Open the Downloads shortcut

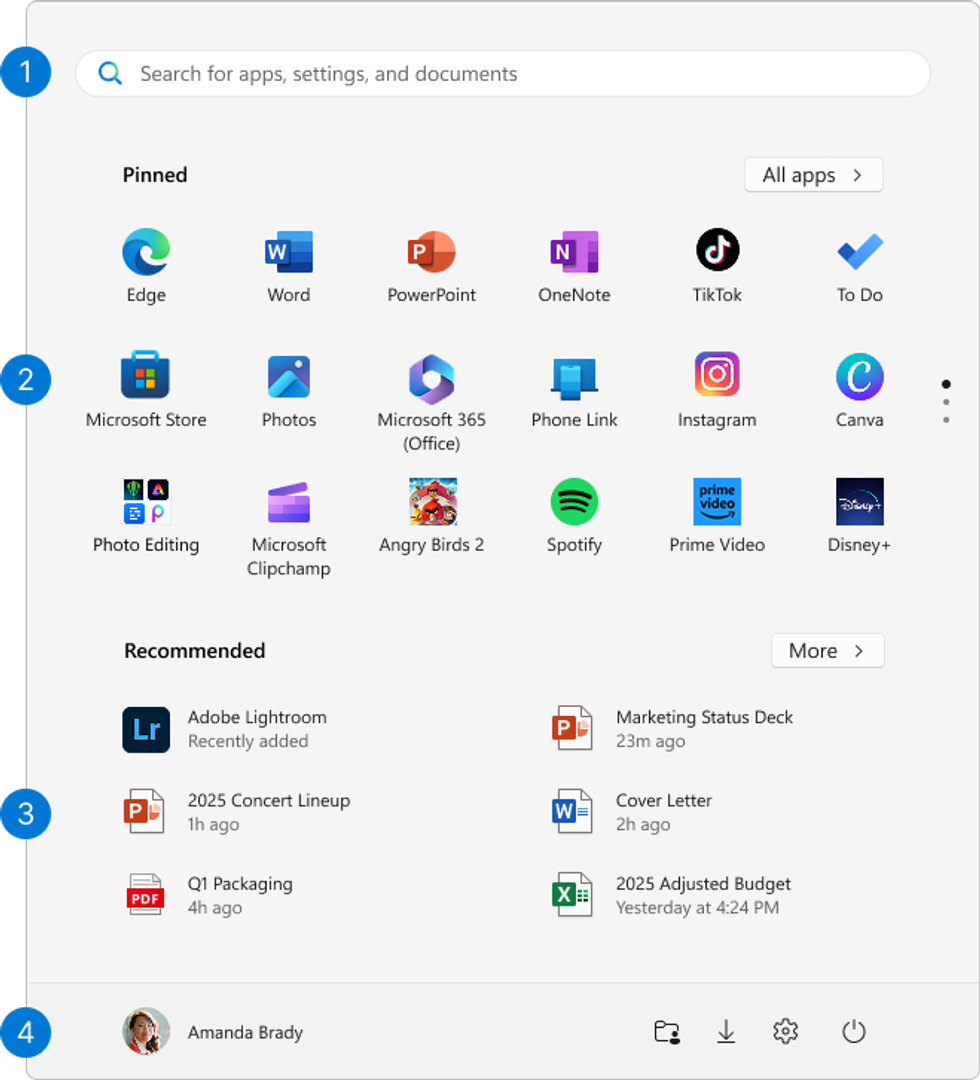click(726, 1031)
